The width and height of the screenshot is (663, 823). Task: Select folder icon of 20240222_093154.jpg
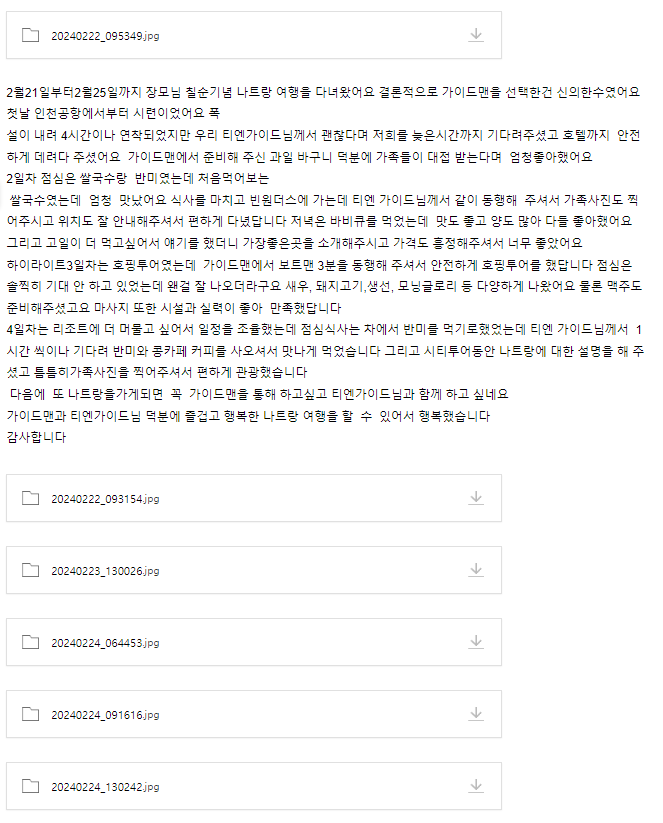tap(30, 498)
